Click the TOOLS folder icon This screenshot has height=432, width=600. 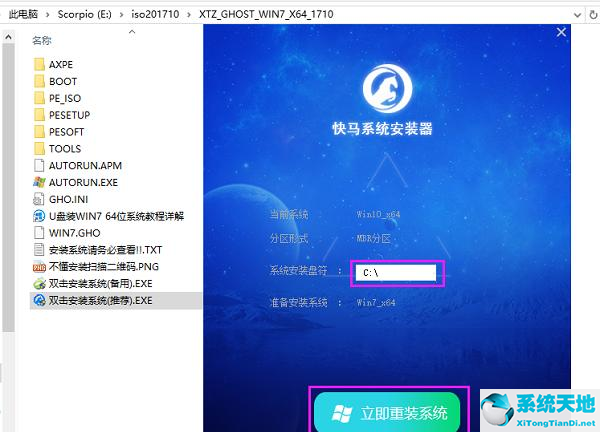click(39, 148)
